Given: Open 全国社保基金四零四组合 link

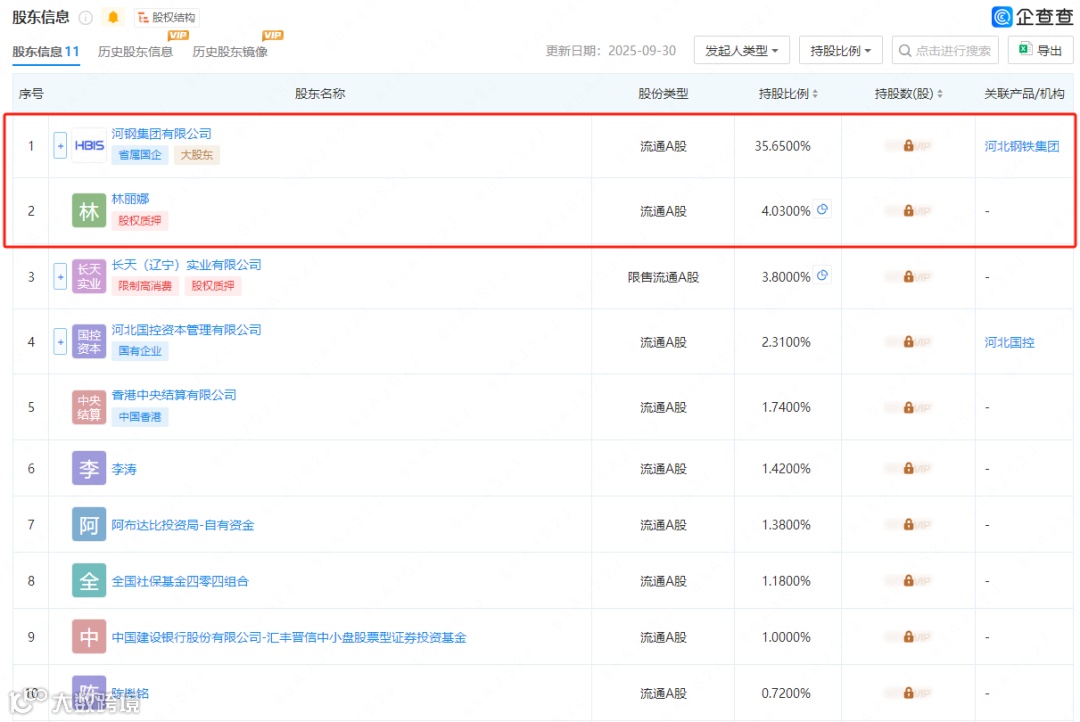Looking at the screenshot, I should [x=180, y=581].
